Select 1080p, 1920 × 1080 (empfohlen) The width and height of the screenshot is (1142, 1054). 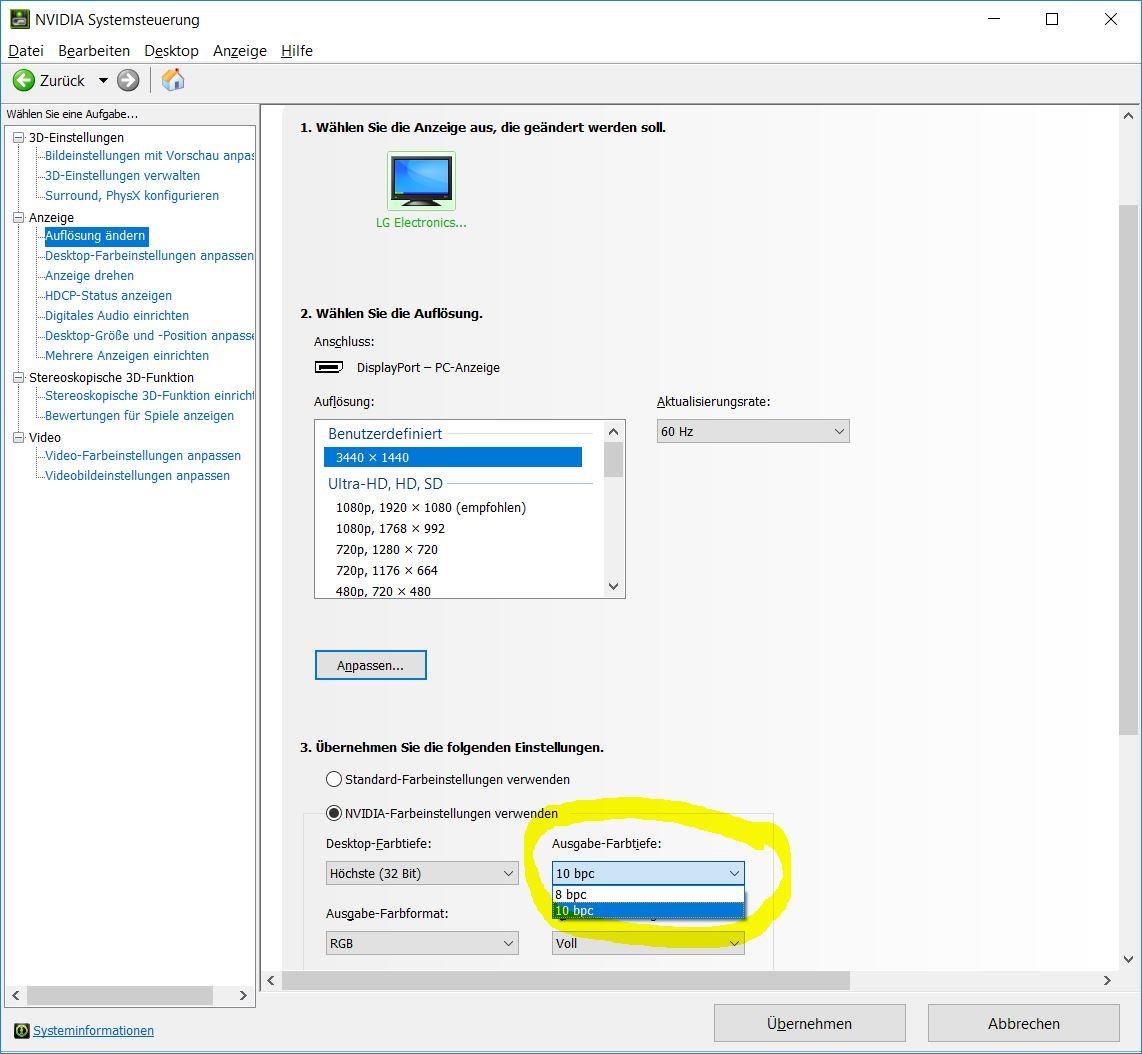click(431, 508)
